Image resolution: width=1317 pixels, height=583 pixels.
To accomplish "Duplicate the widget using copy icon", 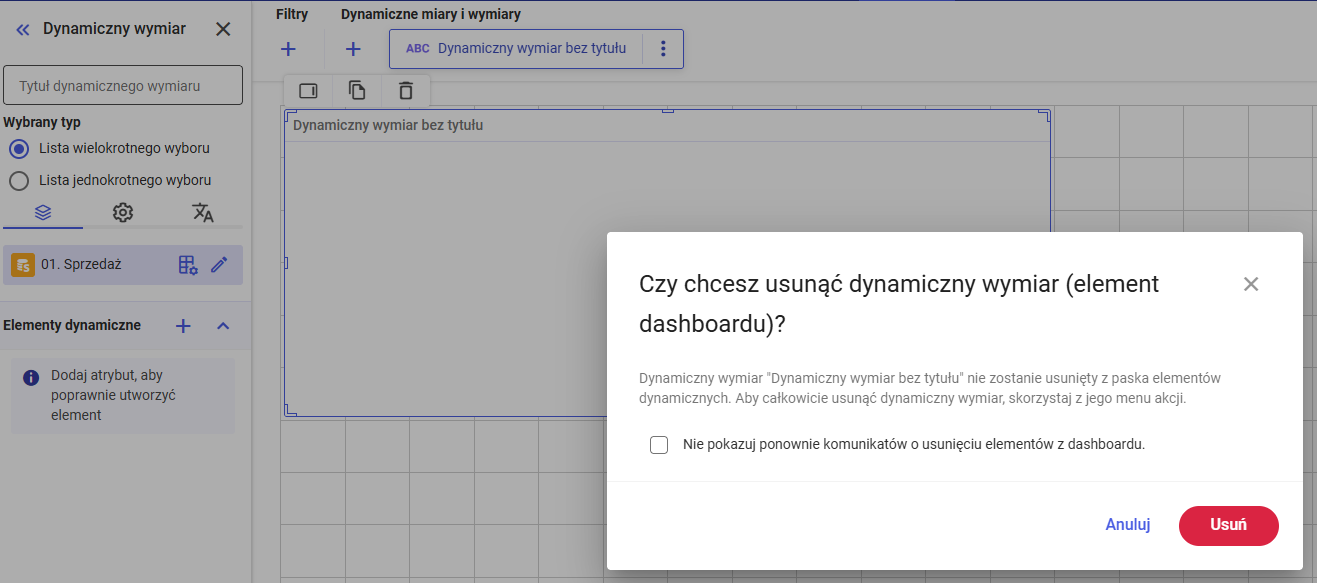I will (357, 91).
